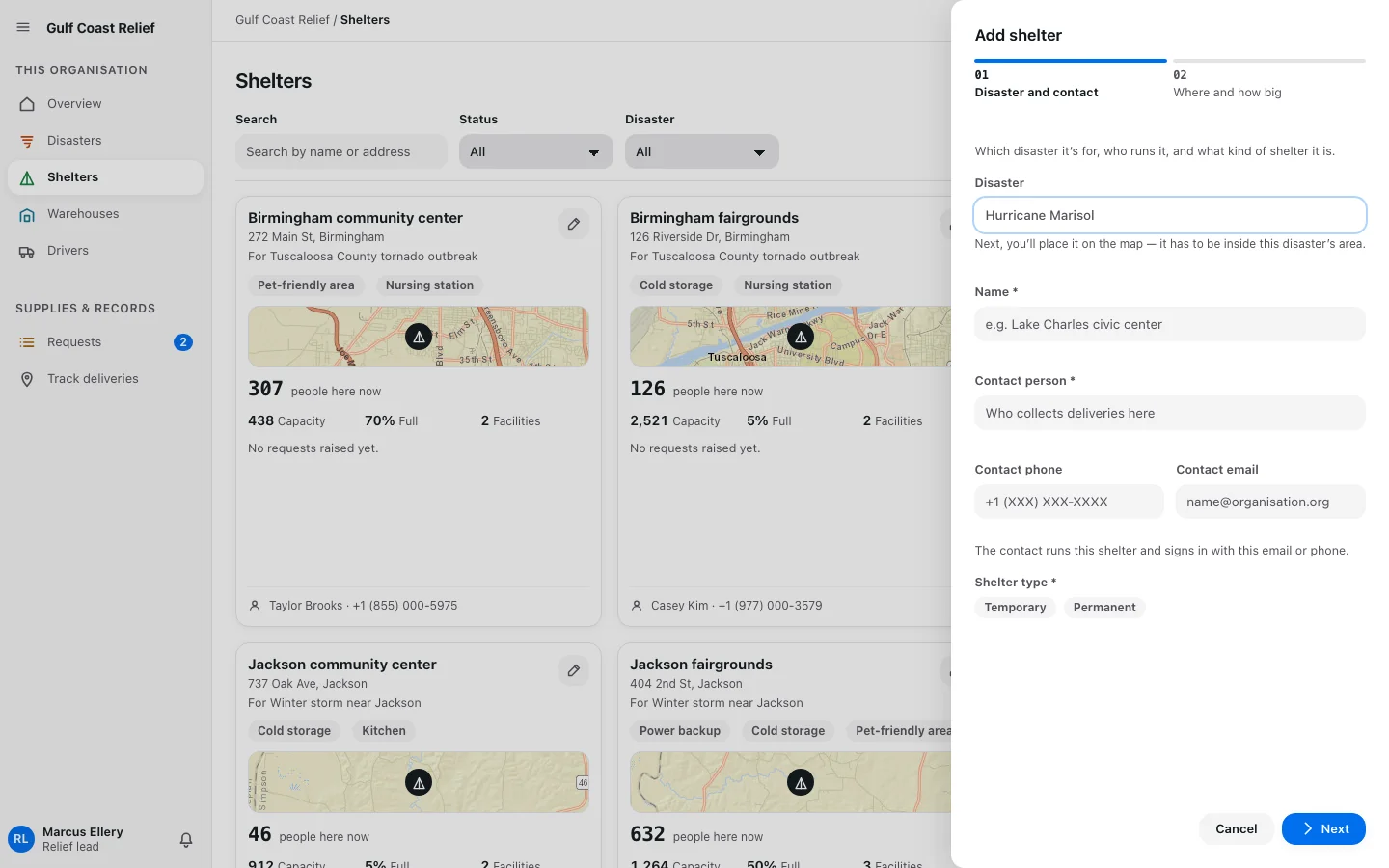Screen dimensions: 1389x868
Task: Click the map marker on the Birmingham fairgrounds map
Action: click(x=801, y=337)
